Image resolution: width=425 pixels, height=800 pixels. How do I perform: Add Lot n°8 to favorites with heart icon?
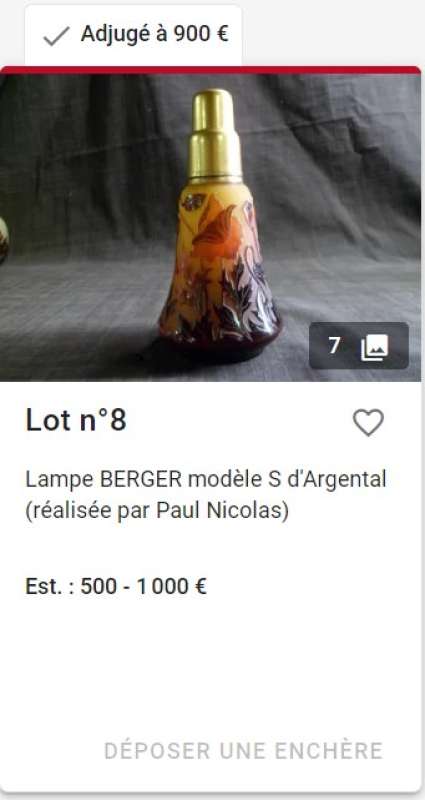368,422
